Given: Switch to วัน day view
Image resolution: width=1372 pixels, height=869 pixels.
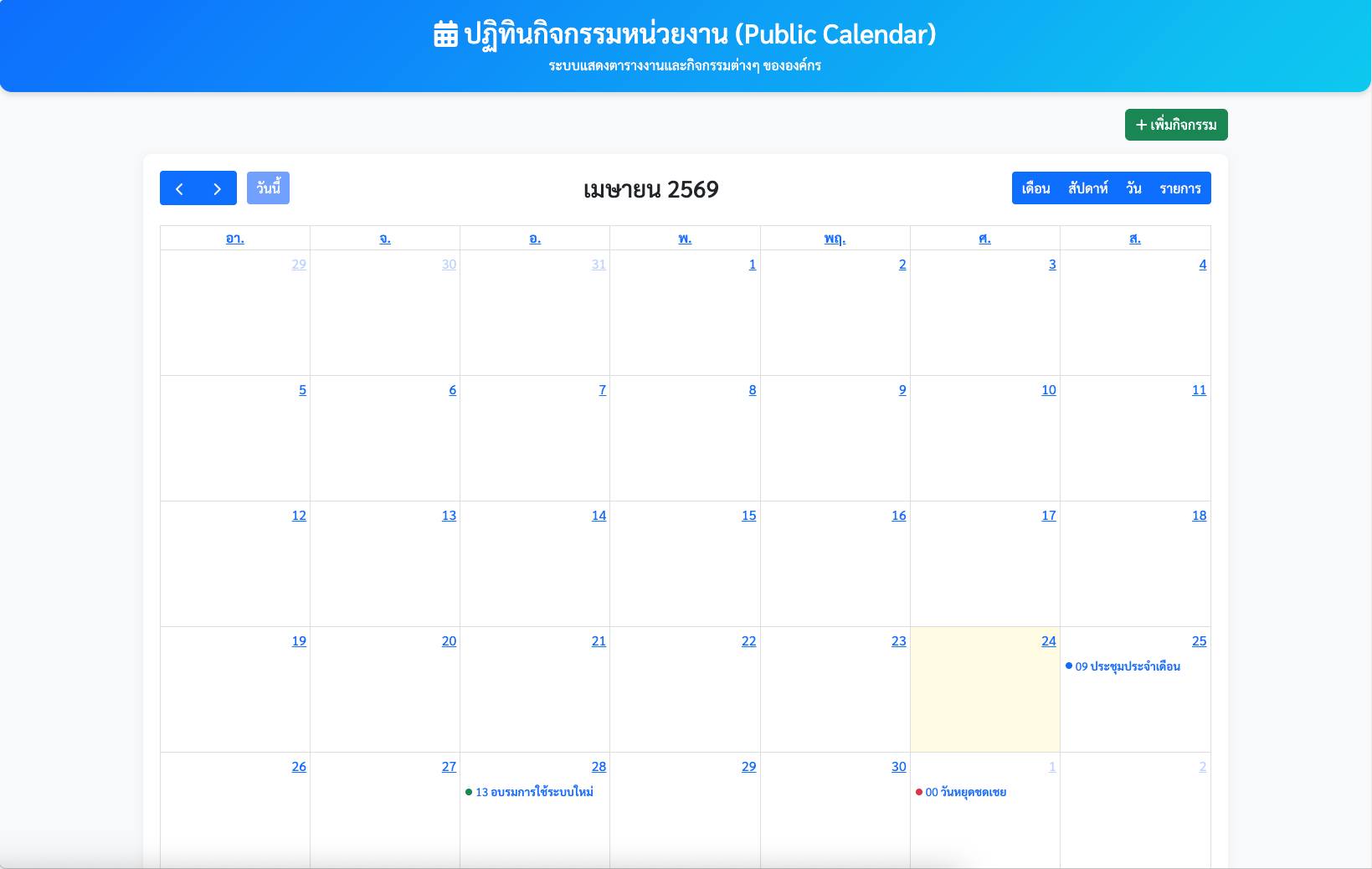Looking at the screenshot, I should click(1133, 188).
